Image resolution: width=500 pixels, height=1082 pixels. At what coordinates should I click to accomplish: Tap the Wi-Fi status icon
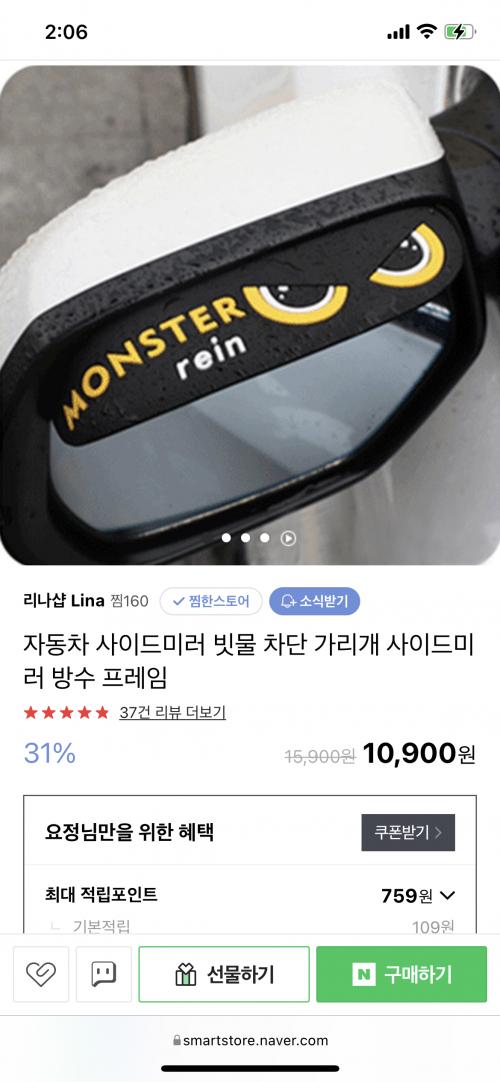point(428,31)
